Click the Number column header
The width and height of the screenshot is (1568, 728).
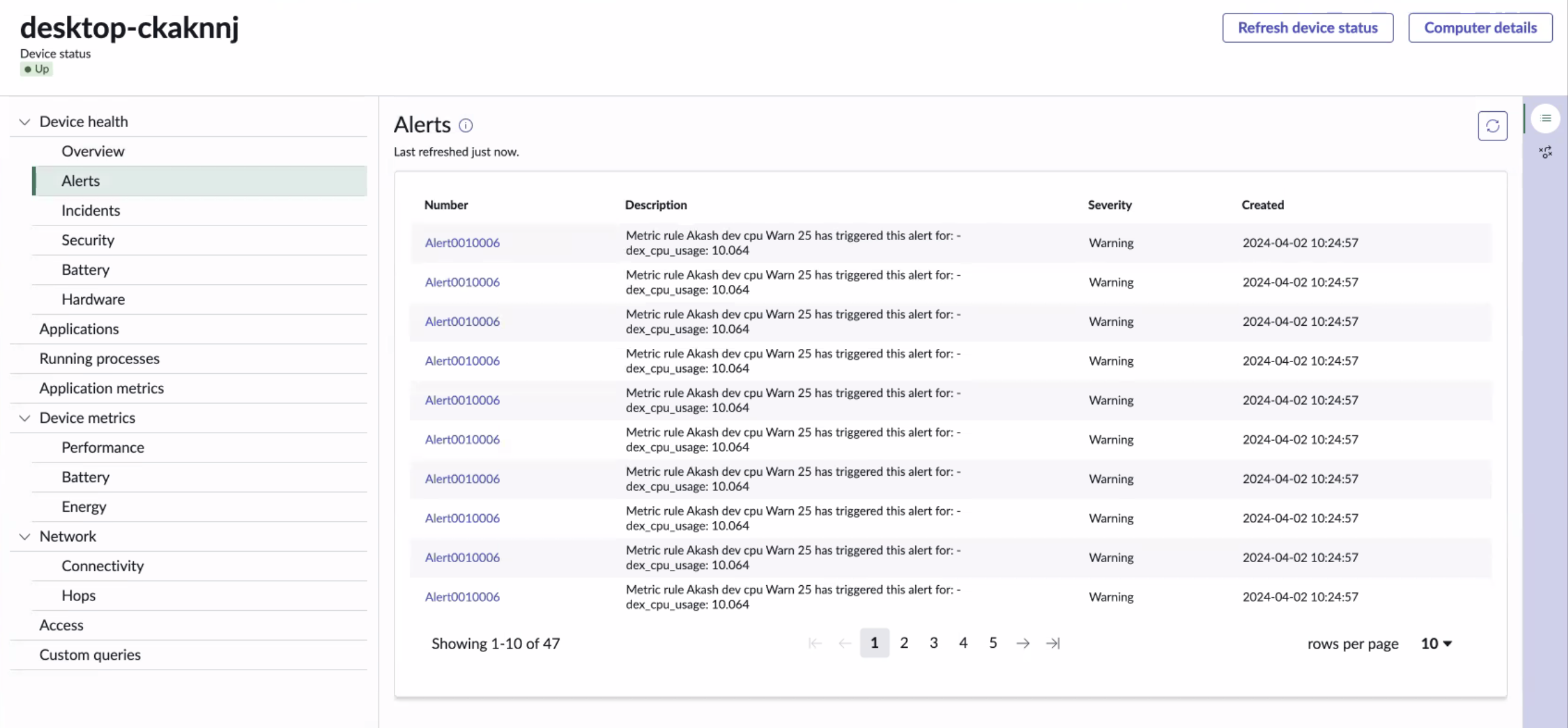tap(445, 205)
